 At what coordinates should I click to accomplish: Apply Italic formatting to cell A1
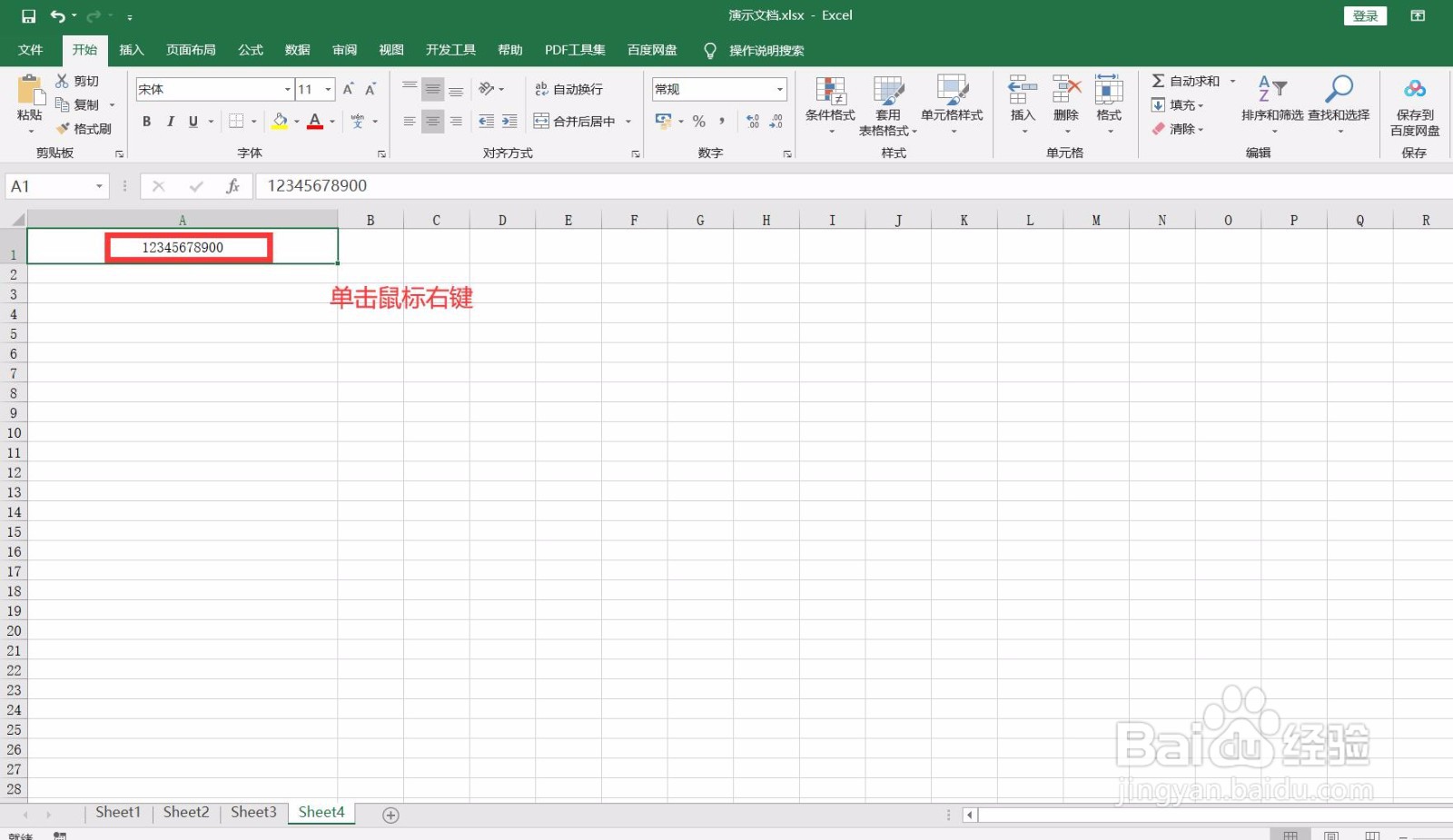click(170, 121)
